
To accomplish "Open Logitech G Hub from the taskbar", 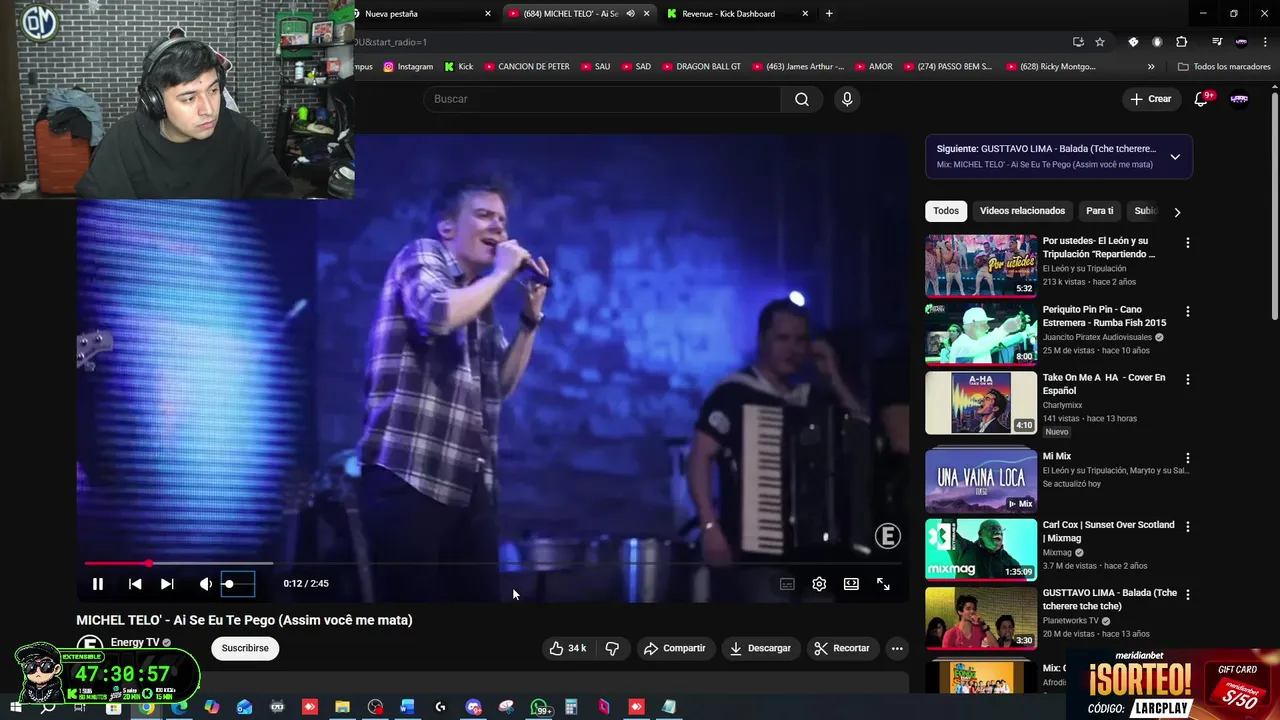I will point(440,707).
